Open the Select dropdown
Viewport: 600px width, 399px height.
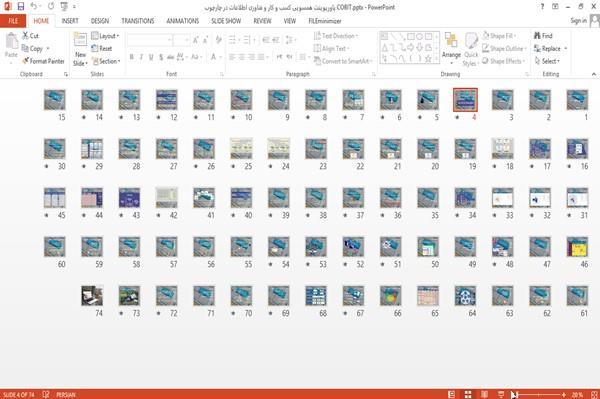547,61
